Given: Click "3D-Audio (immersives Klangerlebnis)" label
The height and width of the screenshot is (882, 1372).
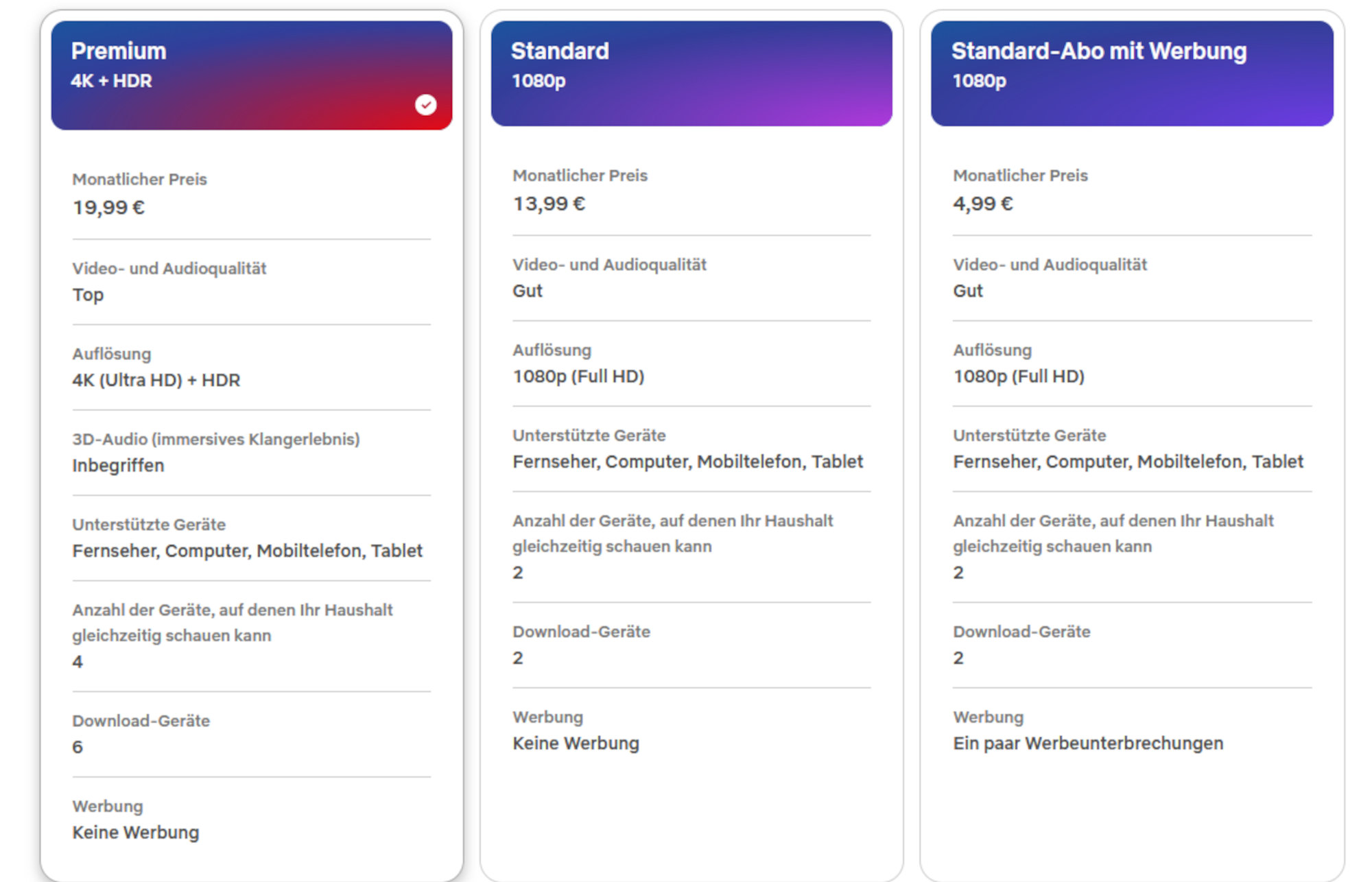Looking at the screenshot, I should click(x=216, y=439).
